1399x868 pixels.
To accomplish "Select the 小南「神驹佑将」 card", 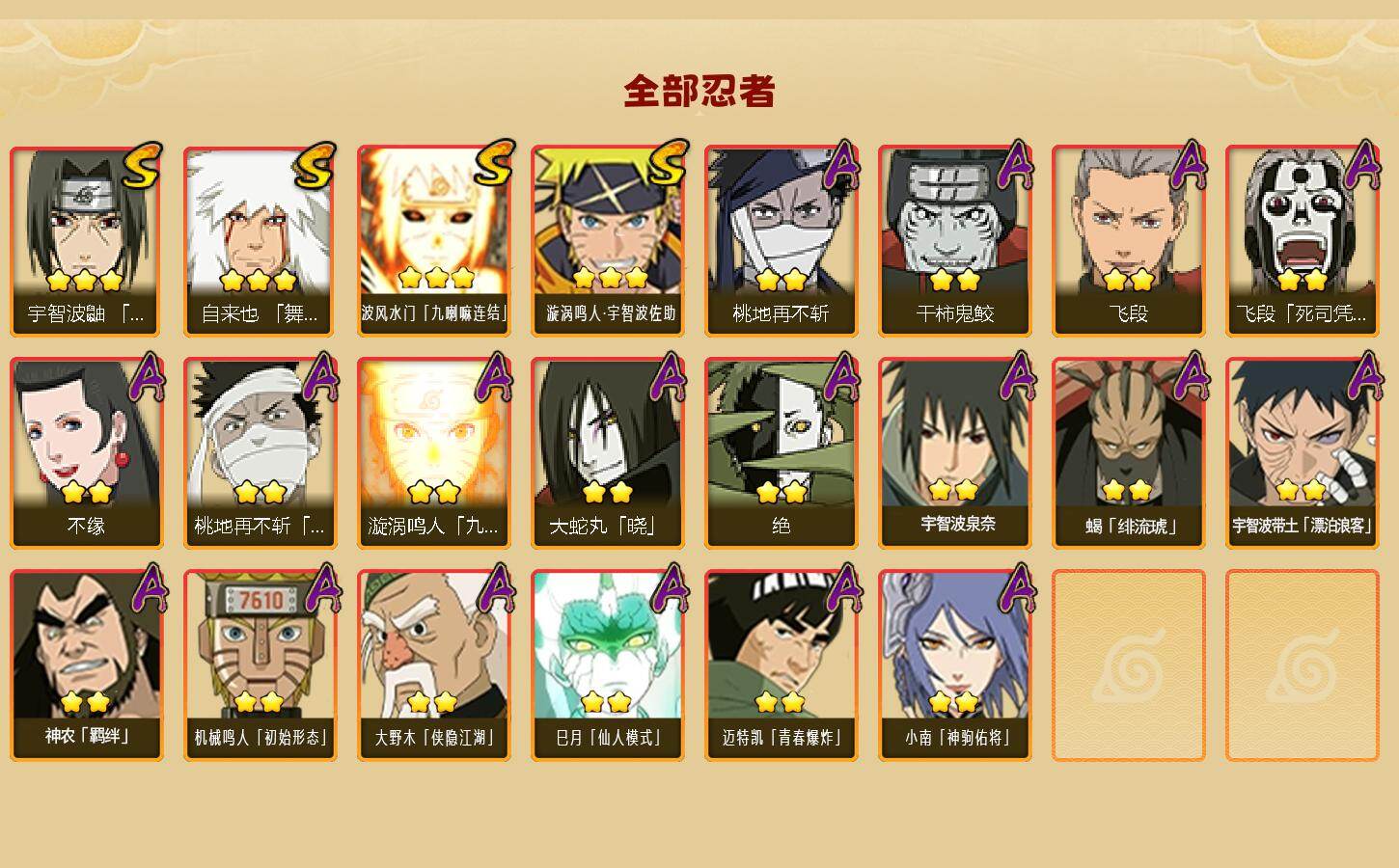I will [955, 665].
